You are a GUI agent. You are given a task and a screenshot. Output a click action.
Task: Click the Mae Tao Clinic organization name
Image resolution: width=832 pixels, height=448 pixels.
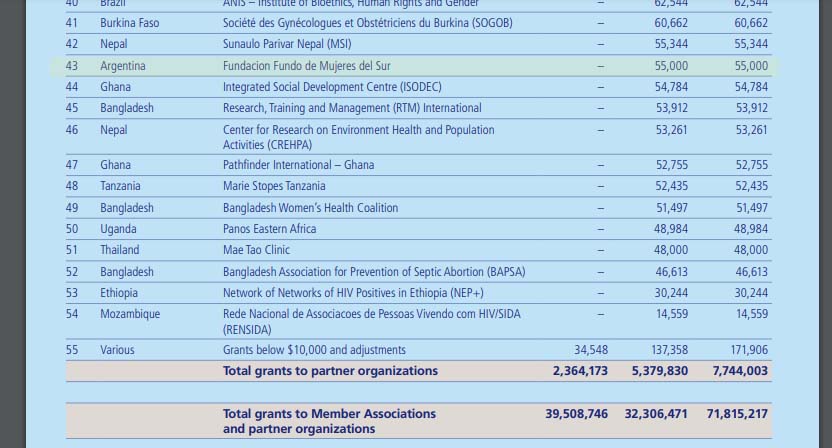tap(257, 250)
